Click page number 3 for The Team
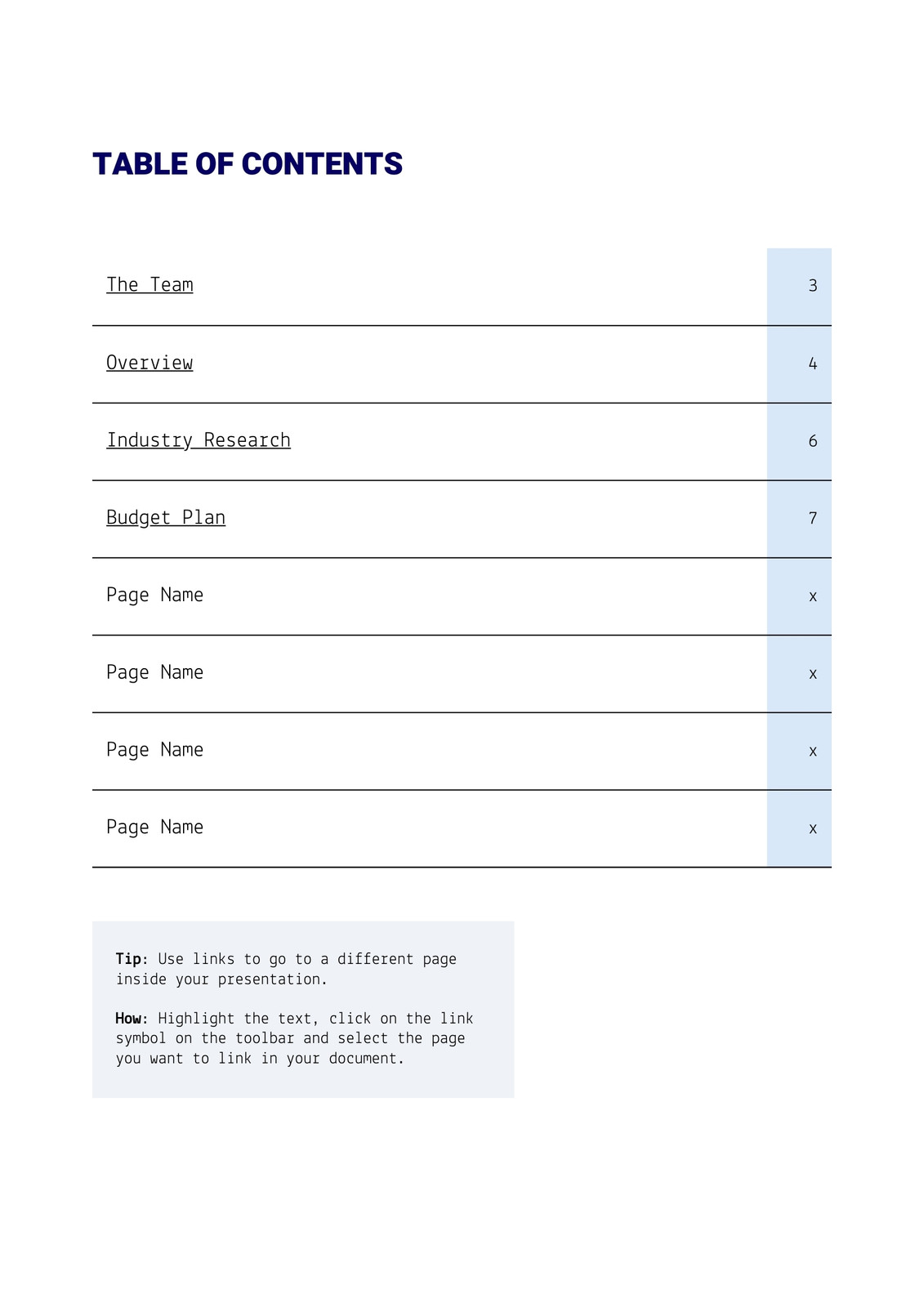924x1307 pixels. pyautogui.click(x=813, y=286)
